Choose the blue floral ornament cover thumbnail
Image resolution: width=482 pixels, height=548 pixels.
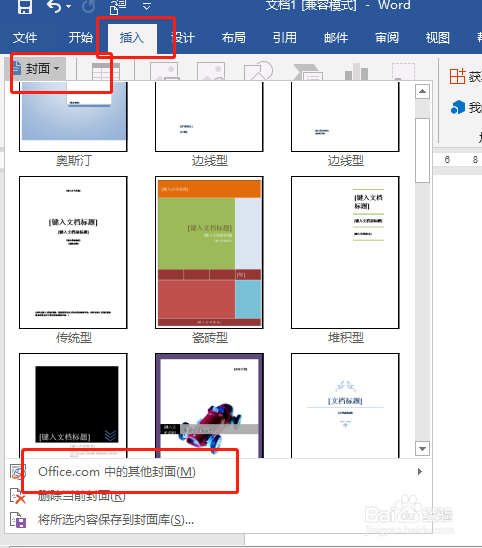(x=345, y=405)
